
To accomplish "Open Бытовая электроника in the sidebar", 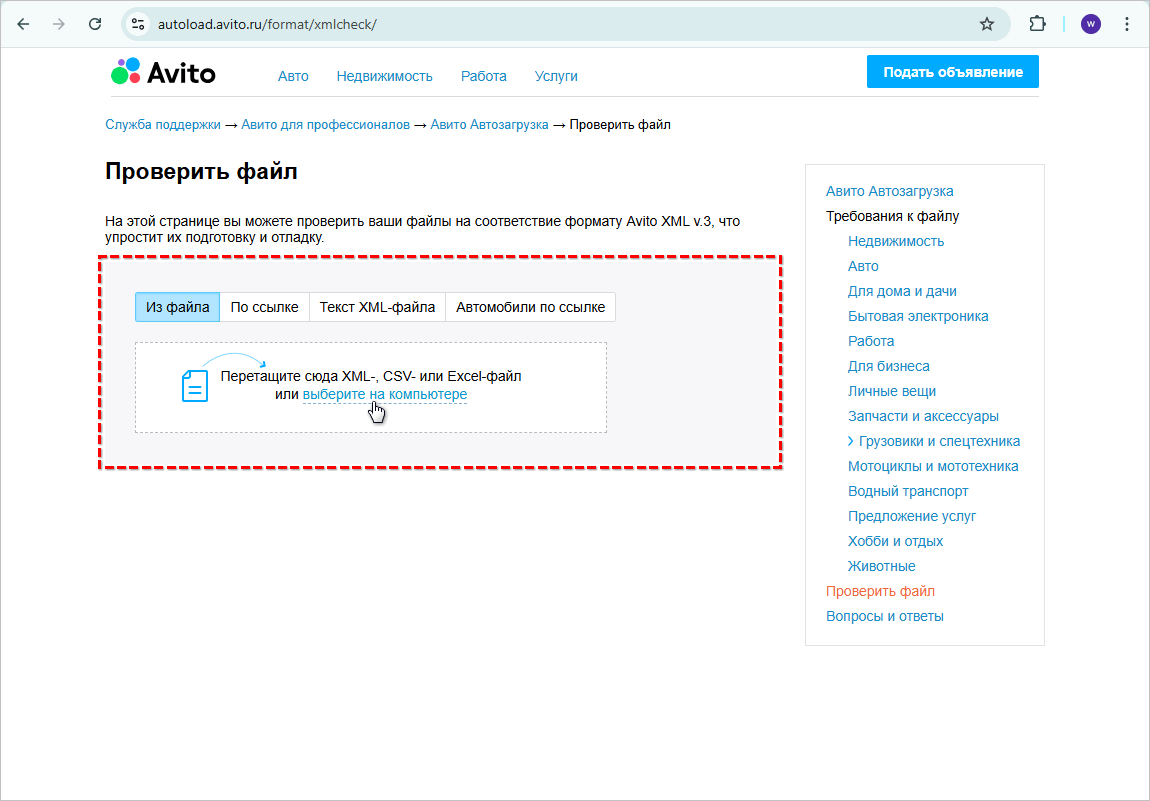I will (917, 316).
